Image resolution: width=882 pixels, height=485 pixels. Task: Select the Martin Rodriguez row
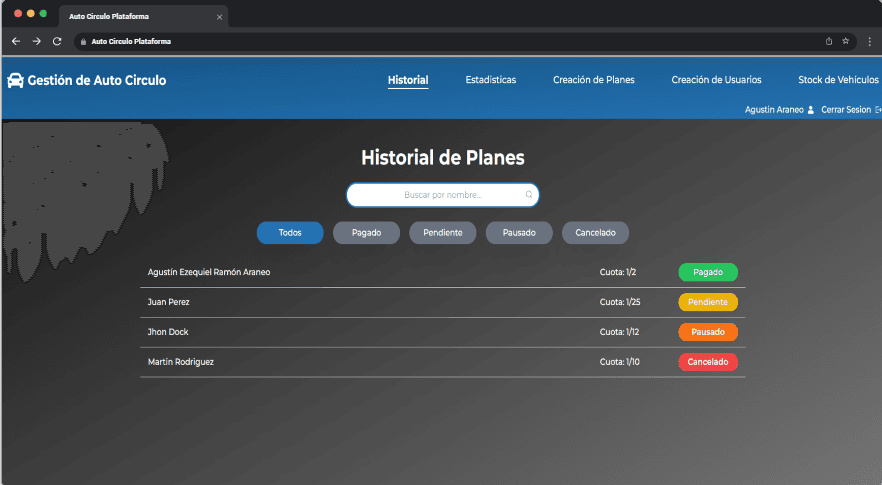pyautogui.click(x=443, y=362)
